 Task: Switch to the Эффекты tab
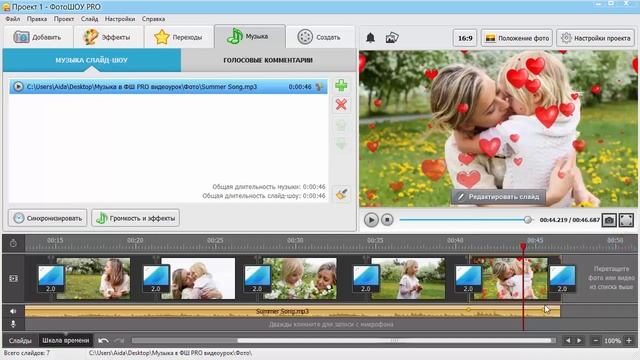108,37
